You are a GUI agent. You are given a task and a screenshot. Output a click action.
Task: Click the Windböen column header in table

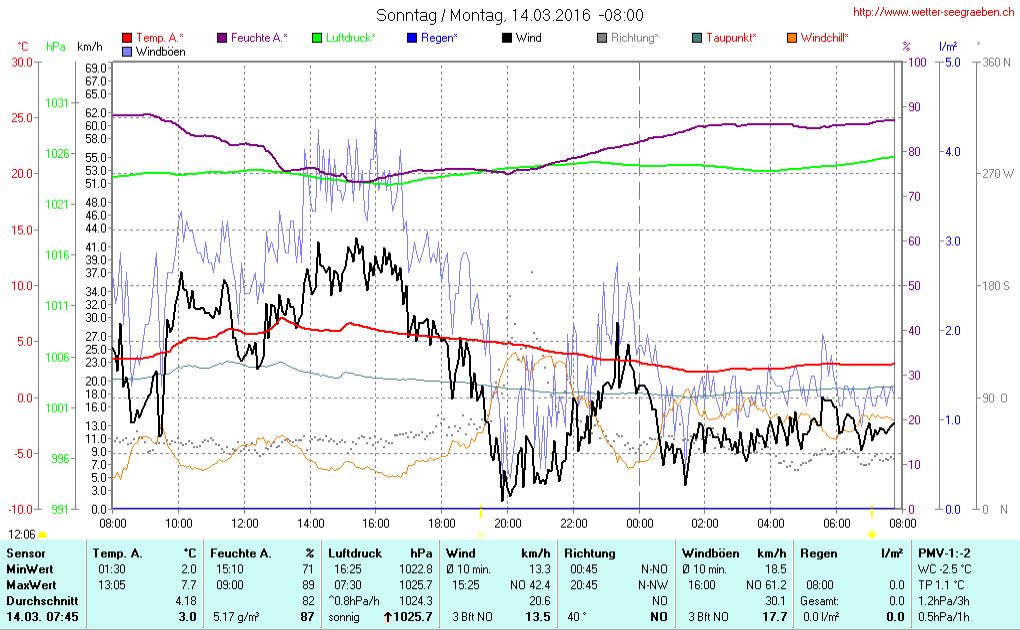[x=712, y=553]
